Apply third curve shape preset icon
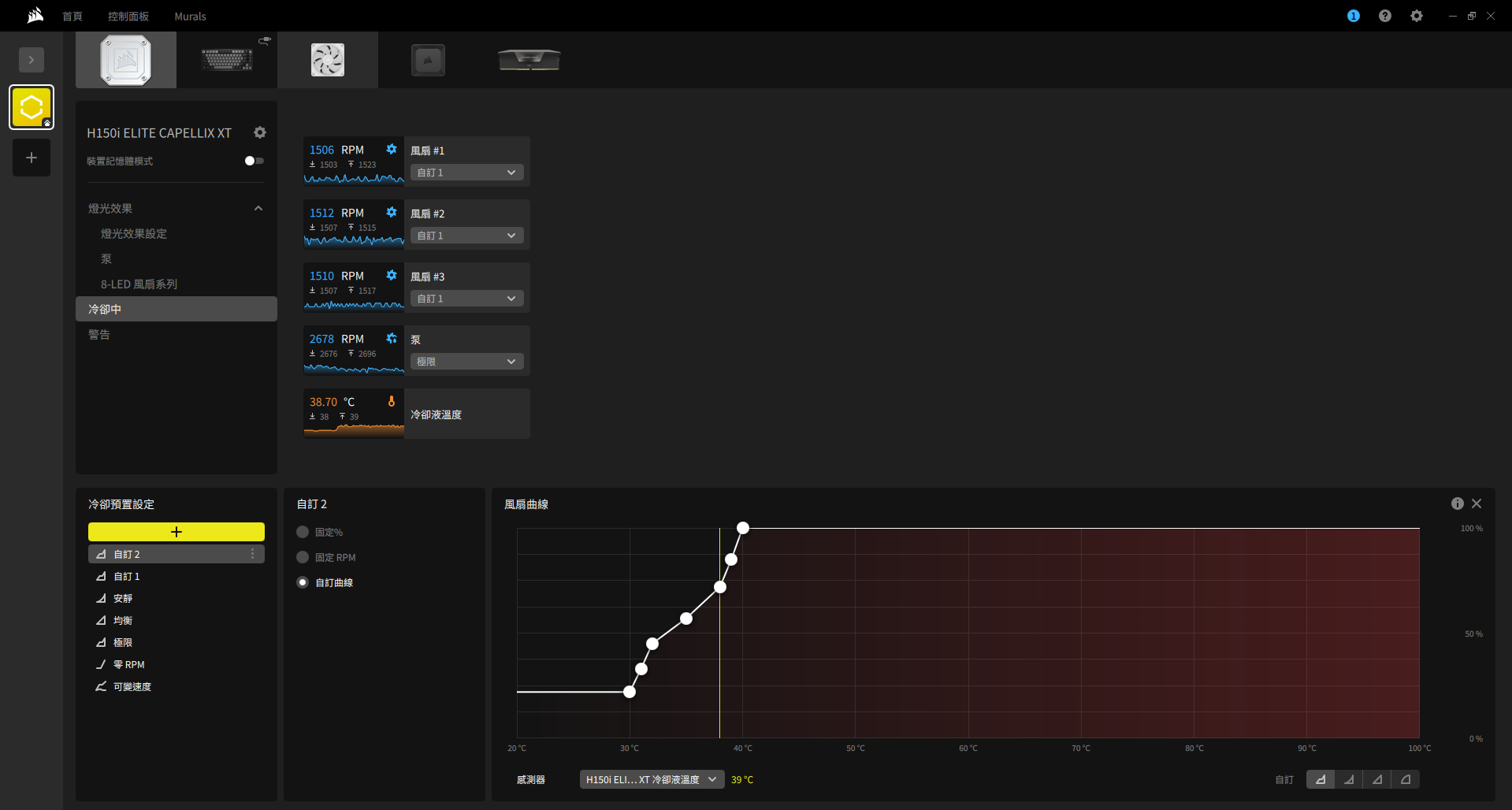Viewport: 1512px width, 810px height. pyautogui.click(x=1377, y=779)
